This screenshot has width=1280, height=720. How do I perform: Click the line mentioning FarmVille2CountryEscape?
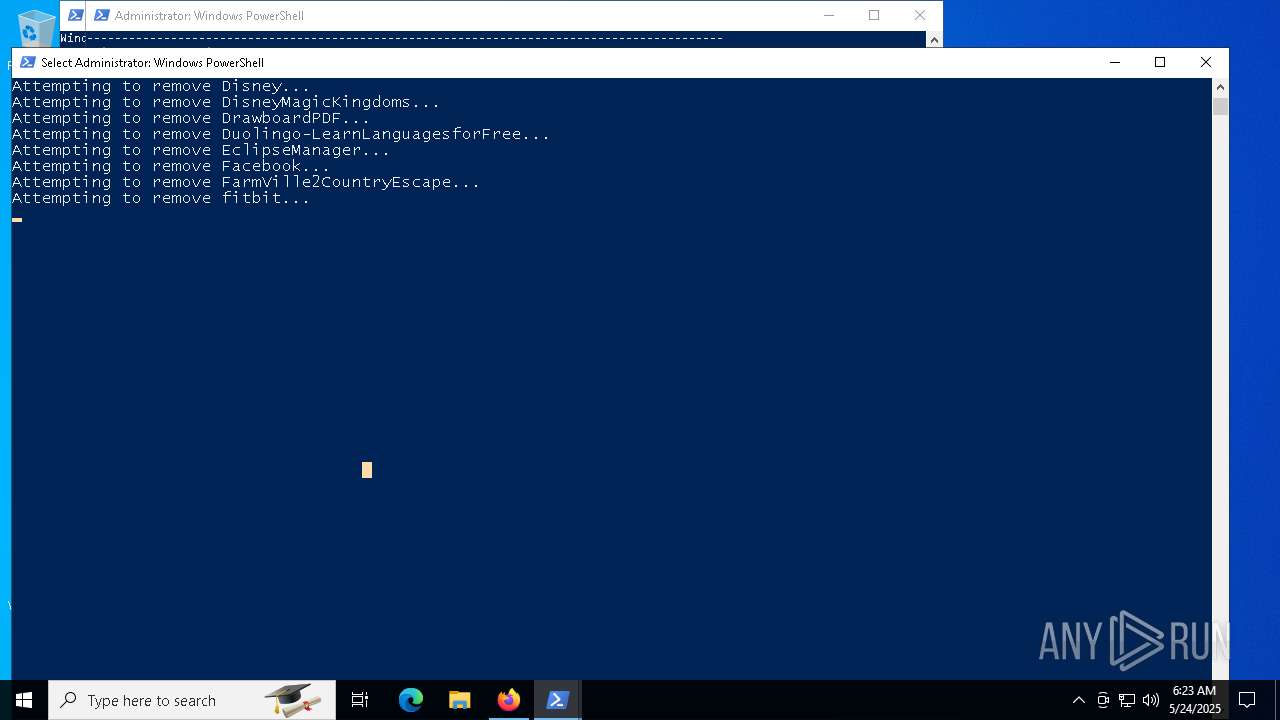(x=246, y=182)
